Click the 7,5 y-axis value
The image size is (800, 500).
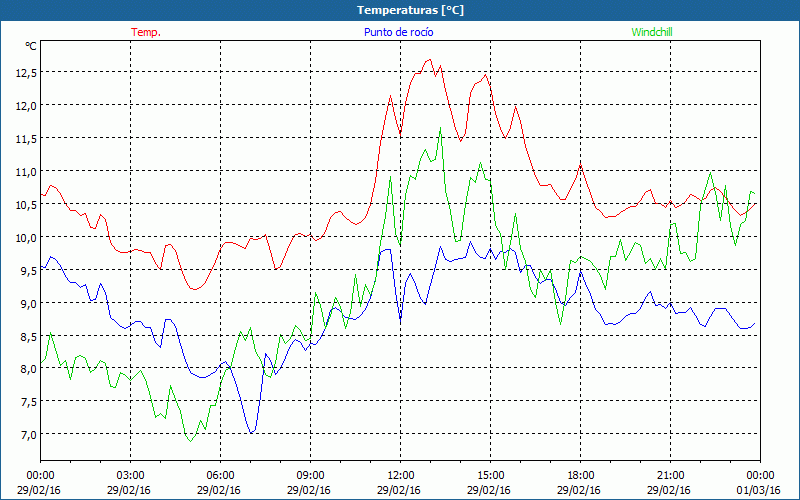coord(28,402)
